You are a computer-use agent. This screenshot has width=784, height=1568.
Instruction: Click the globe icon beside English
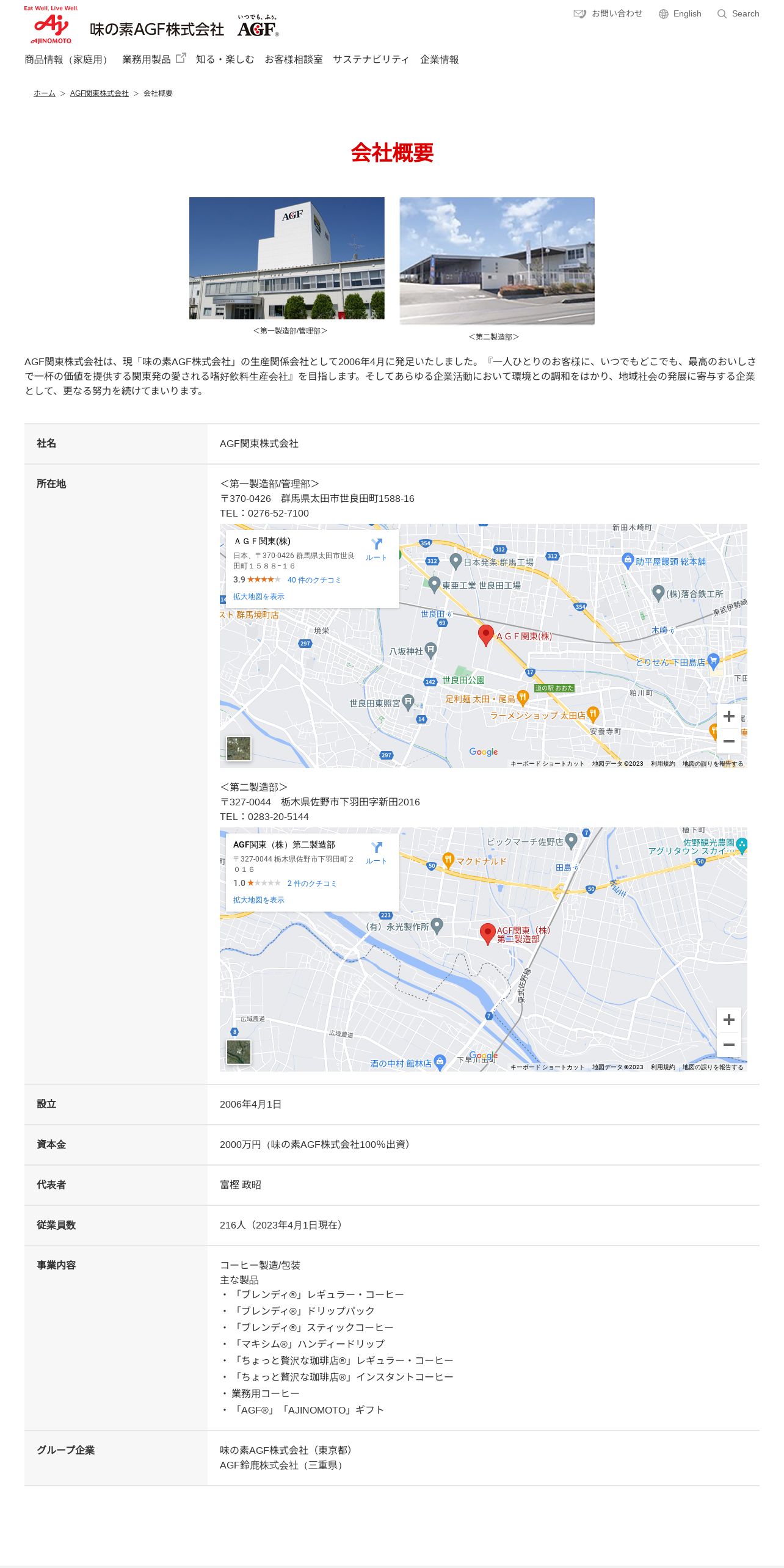click(x=664, y=14)
